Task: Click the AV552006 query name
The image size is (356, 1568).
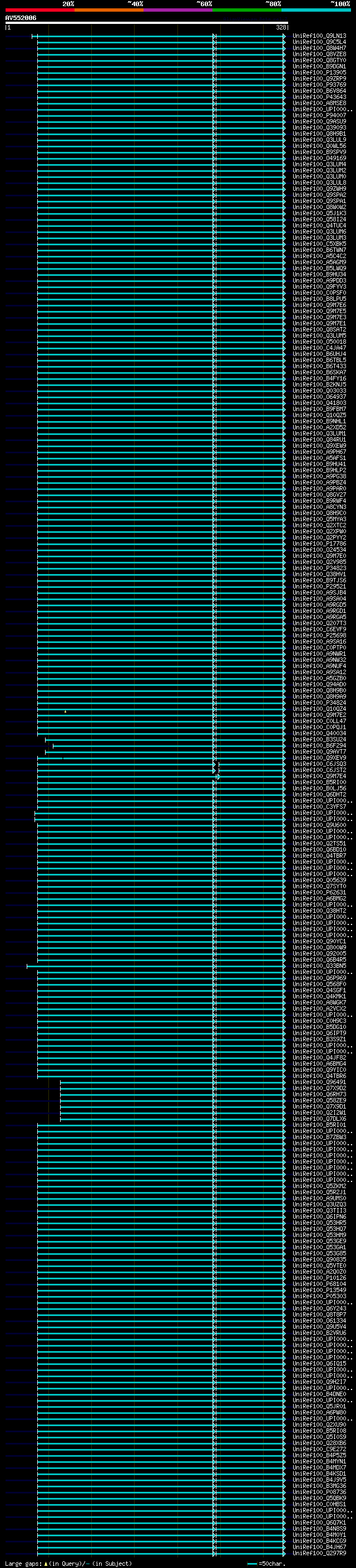Action: 21,18
